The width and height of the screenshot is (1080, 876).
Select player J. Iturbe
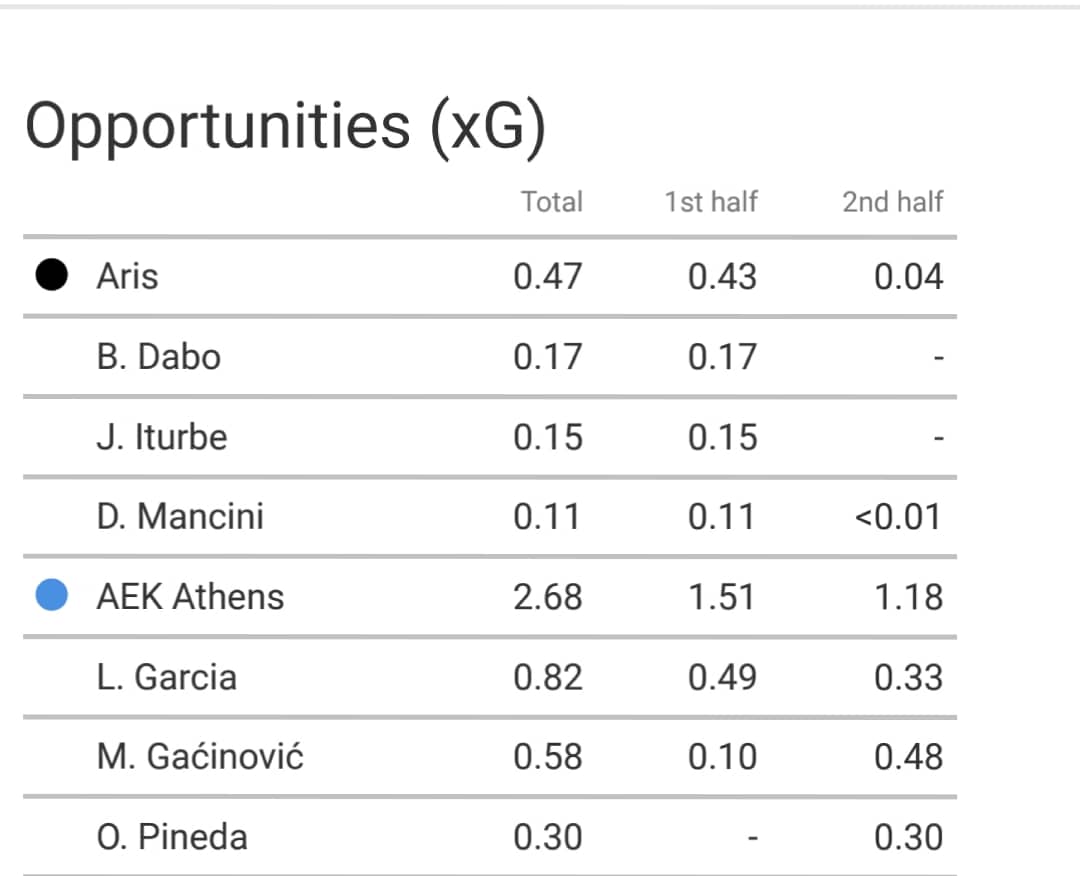(x=162, y=437)
